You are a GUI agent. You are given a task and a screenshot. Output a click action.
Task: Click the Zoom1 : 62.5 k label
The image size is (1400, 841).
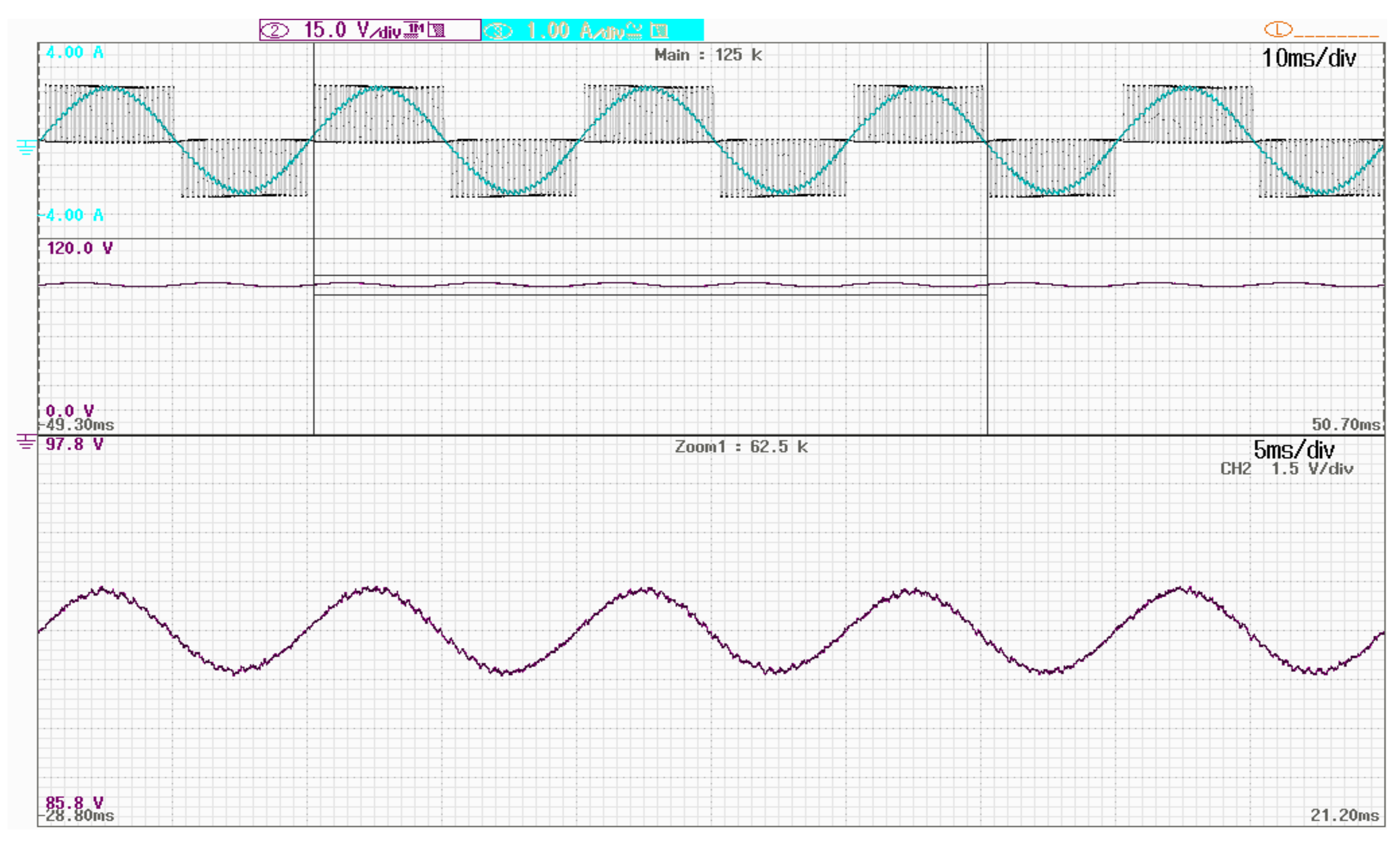click(740, 447)
